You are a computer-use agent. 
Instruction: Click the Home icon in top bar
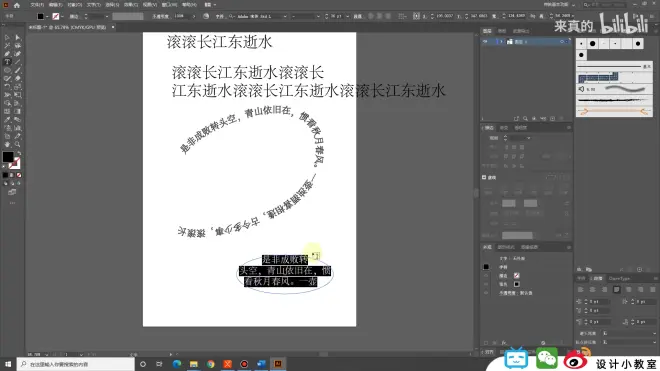coord(17,5)
